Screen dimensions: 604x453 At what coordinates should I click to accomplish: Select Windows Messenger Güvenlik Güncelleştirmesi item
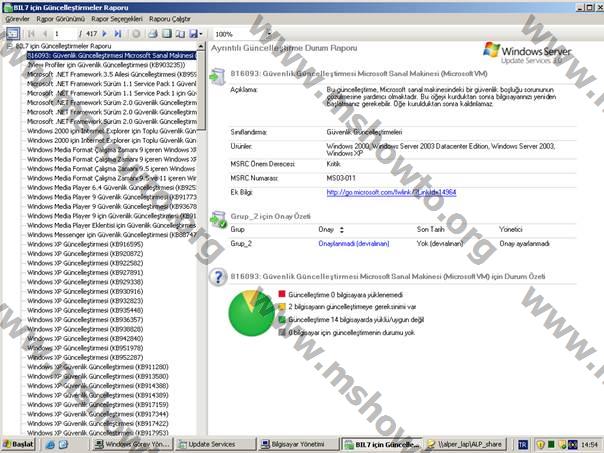(x=112, y=235)
